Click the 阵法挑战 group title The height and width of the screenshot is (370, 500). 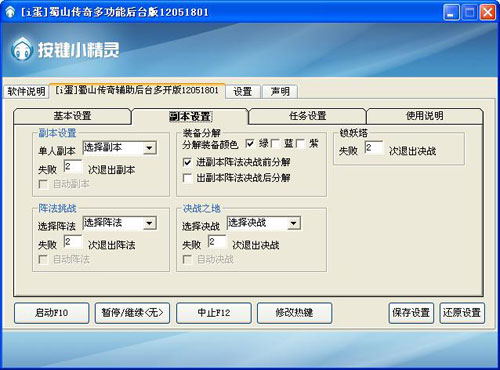[x=57, y=209]
